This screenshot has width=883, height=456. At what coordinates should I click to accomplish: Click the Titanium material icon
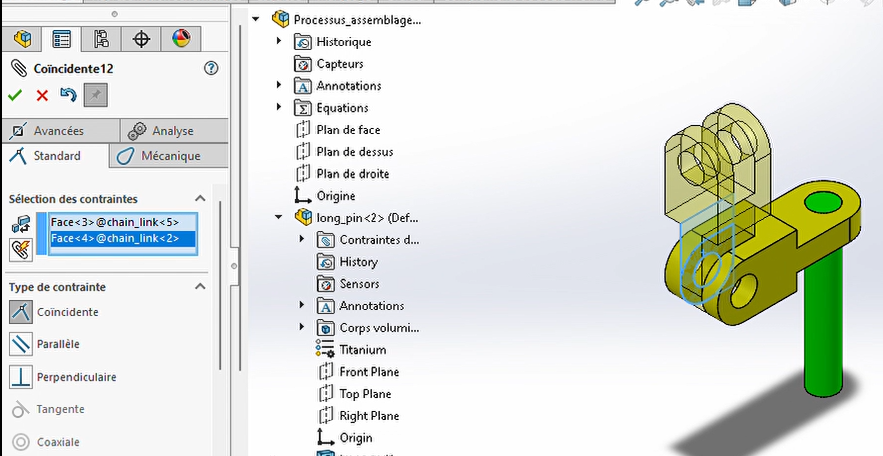click(x=325, y=349)
